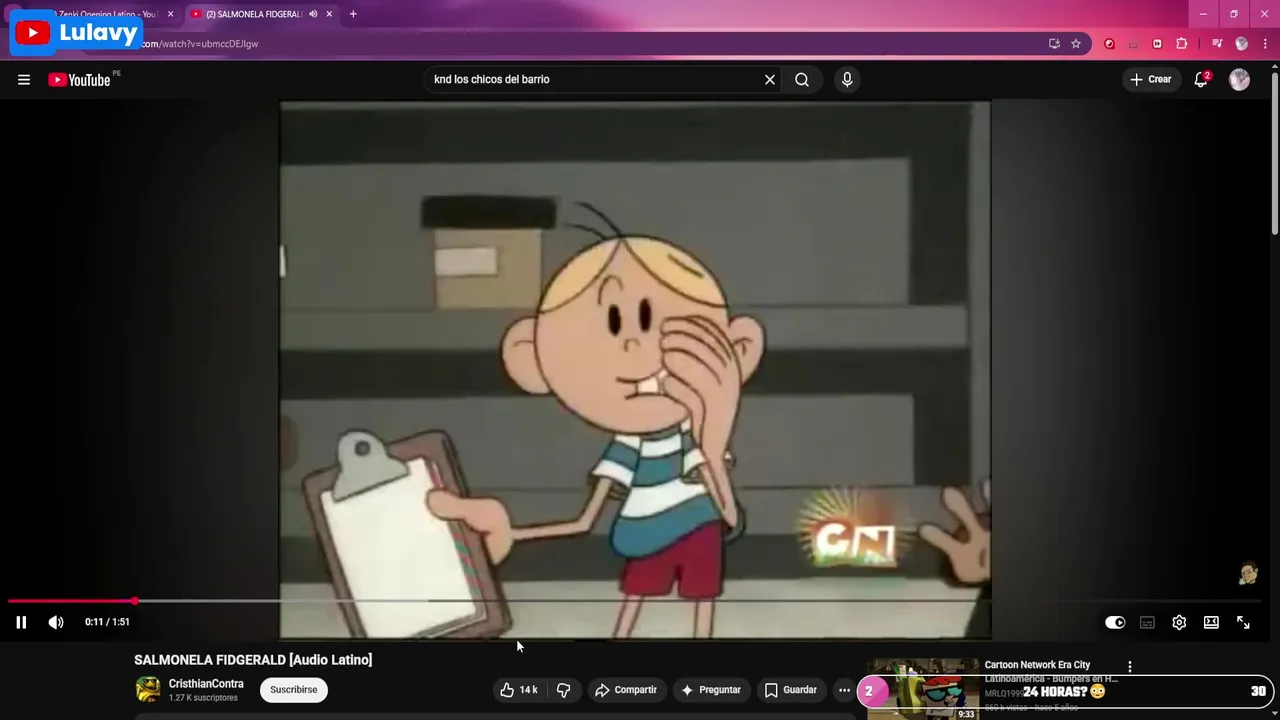Open browser media controls icon
The image size is (1280, 720).
pyautogui.click(x=1217, y=44)
